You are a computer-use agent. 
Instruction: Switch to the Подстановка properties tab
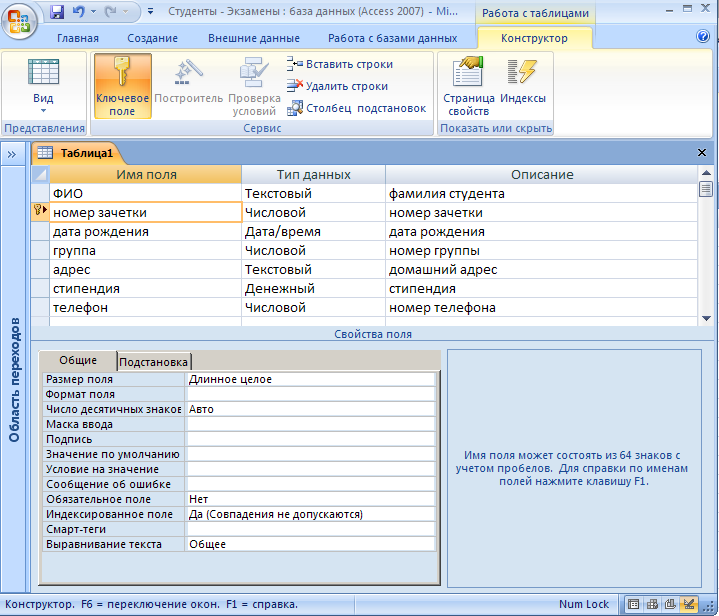[154, 362]
